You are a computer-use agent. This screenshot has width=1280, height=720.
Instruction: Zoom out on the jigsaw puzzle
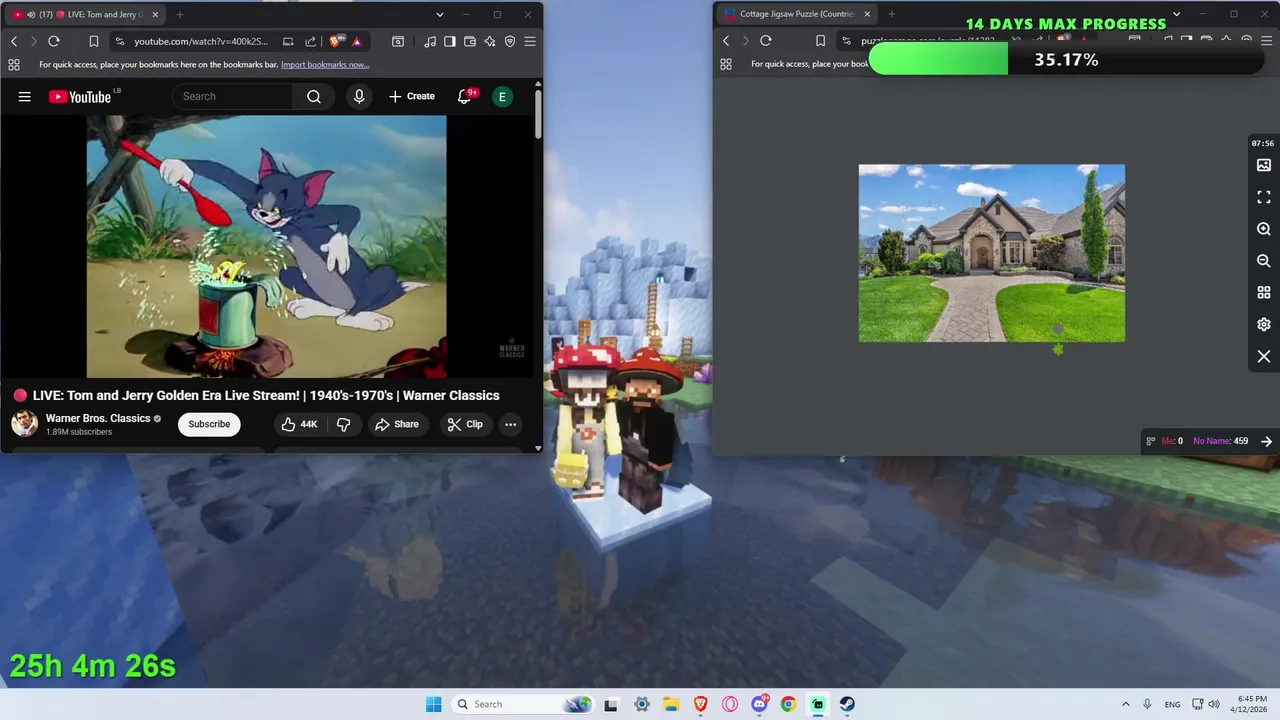pyautogui.click(x=1264, y=261)
